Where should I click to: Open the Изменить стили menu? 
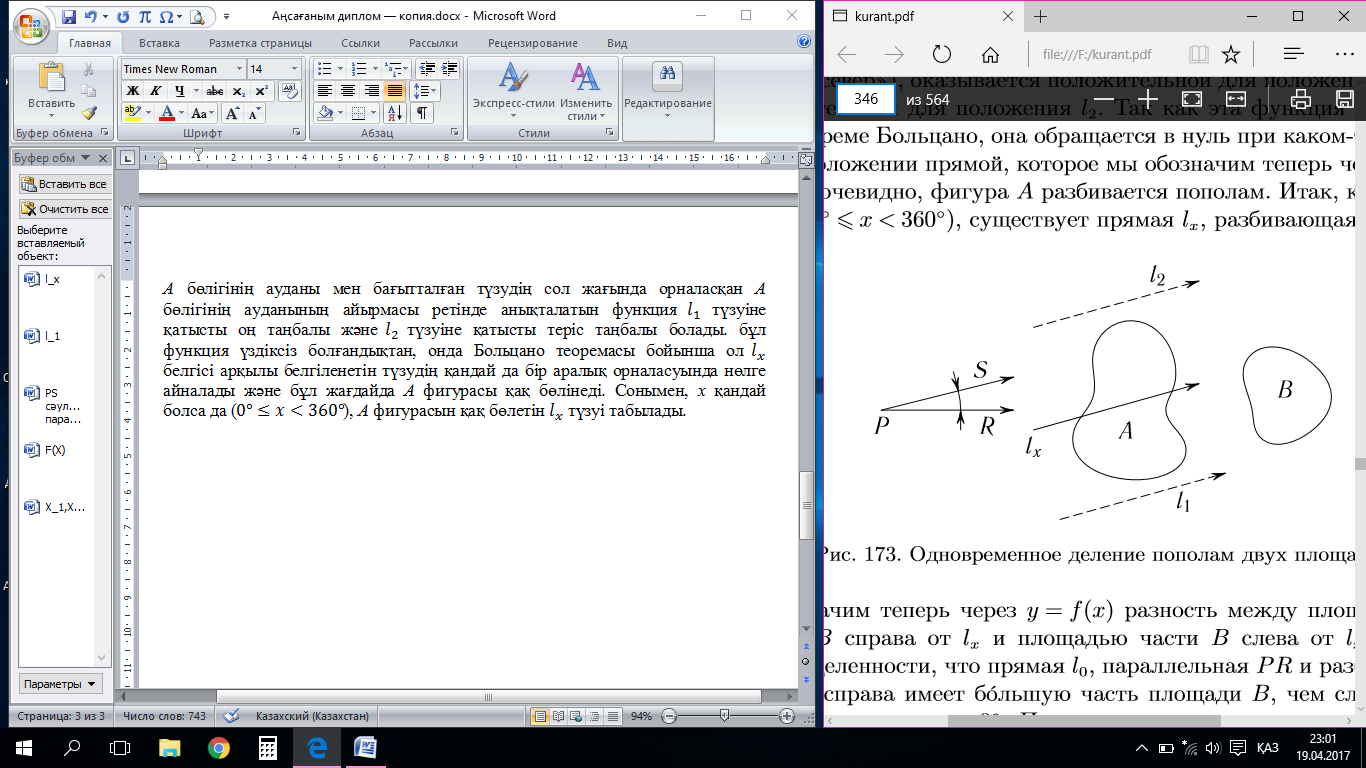pos(586,90)
